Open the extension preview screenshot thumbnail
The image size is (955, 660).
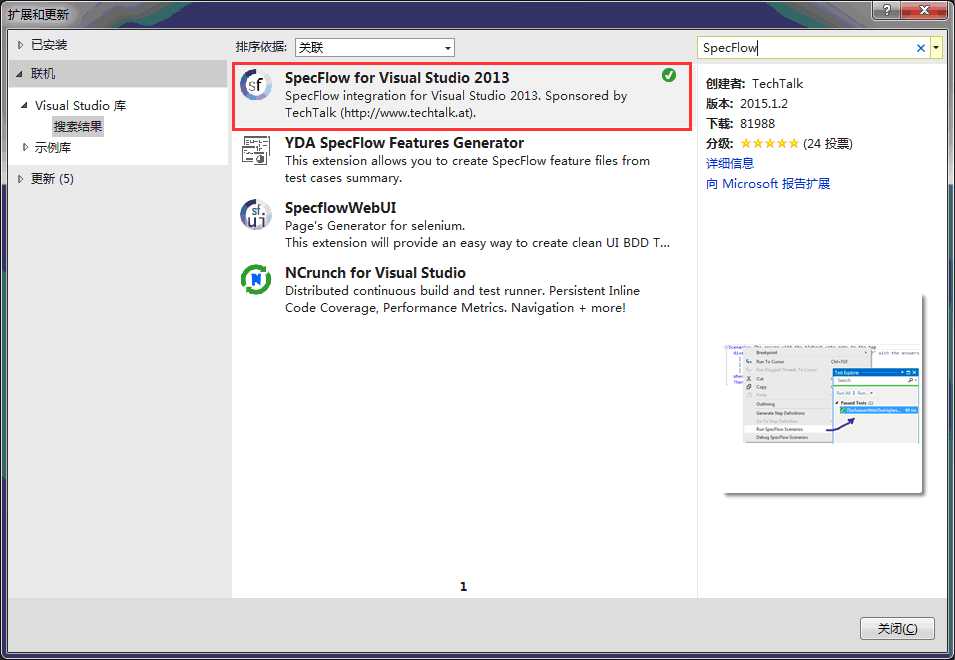[x=823, y=394]
